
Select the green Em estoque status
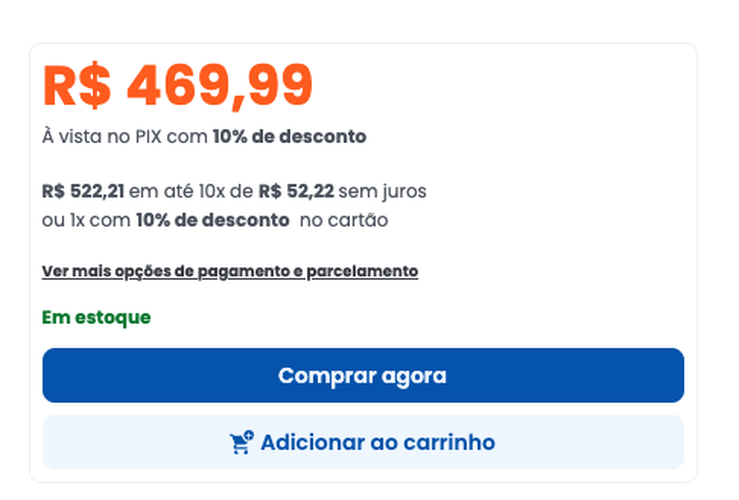(96, 317)
